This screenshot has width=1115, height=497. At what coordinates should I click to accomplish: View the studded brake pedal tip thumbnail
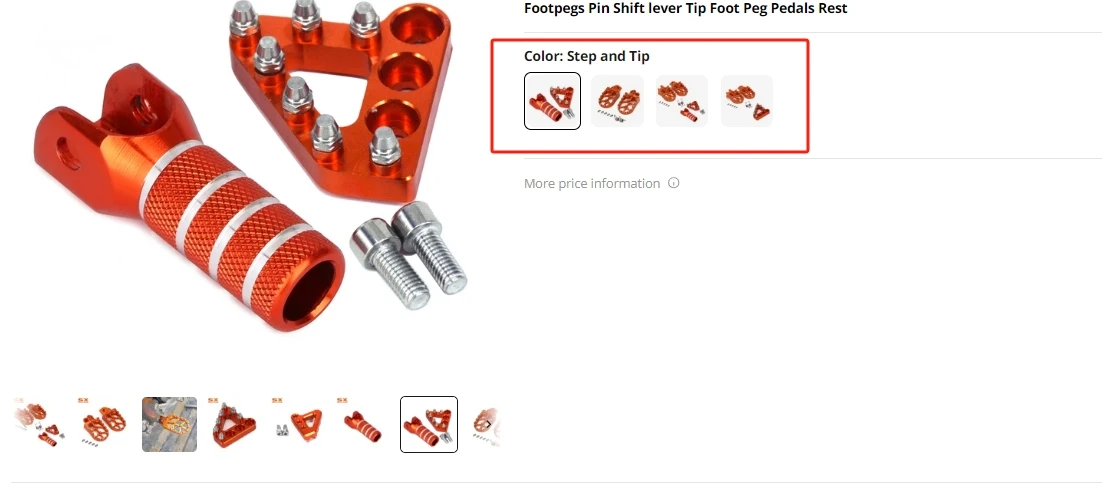tap(235, 424)
